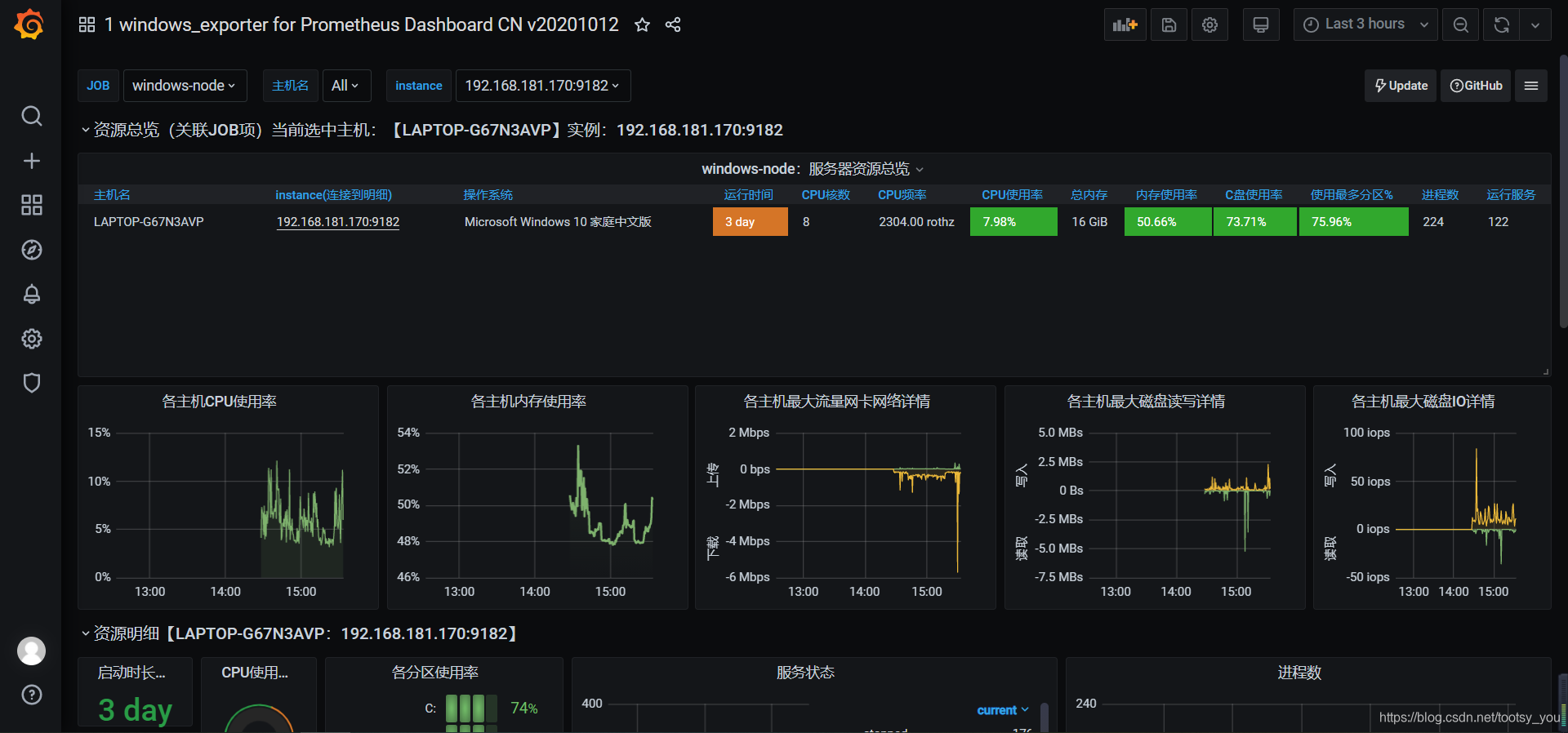This screenshot has width=1568, height=733.
Task: Open the 进程数 panel title
Action: [x=1299, y=673]
